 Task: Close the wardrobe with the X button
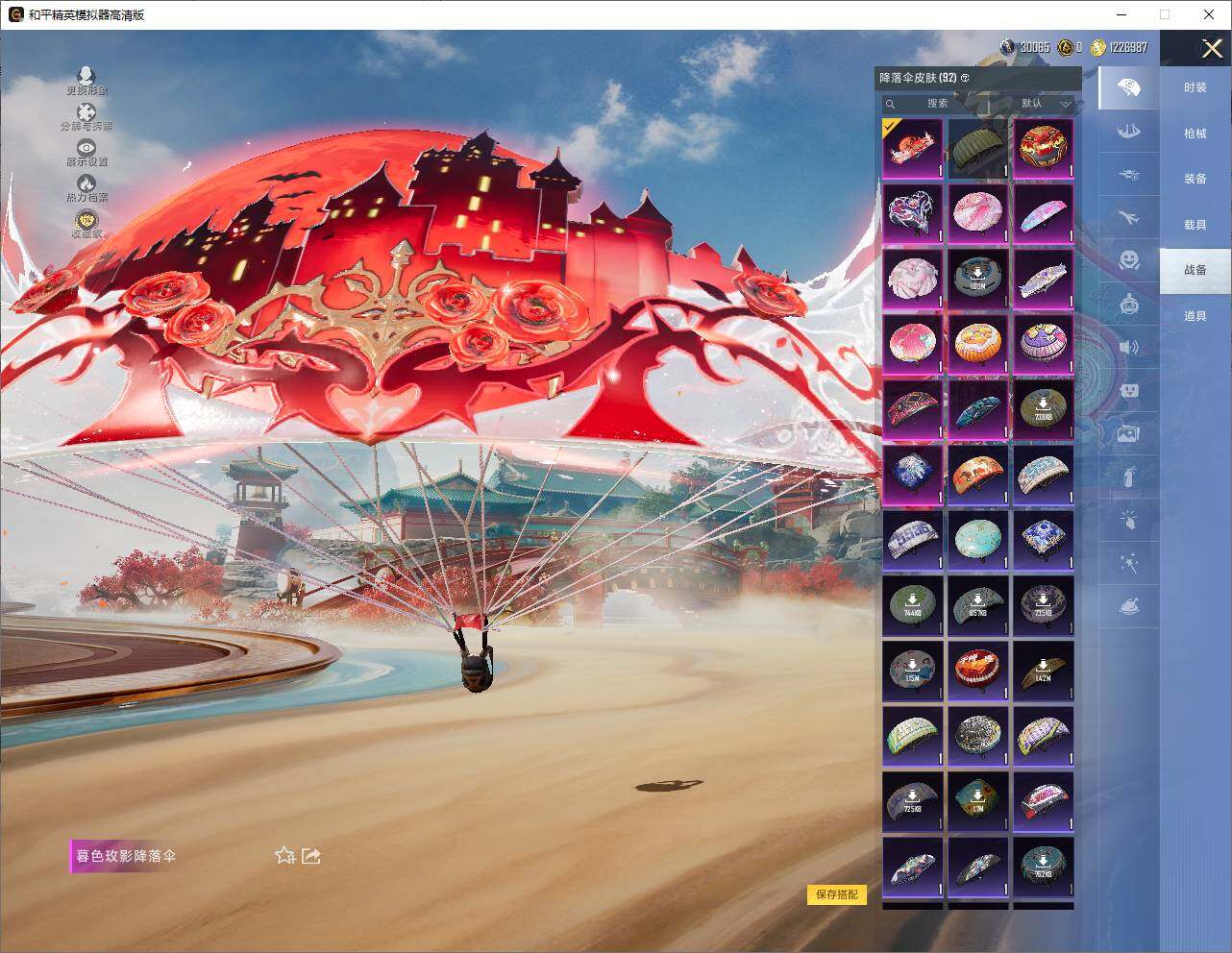point(1212,48)
